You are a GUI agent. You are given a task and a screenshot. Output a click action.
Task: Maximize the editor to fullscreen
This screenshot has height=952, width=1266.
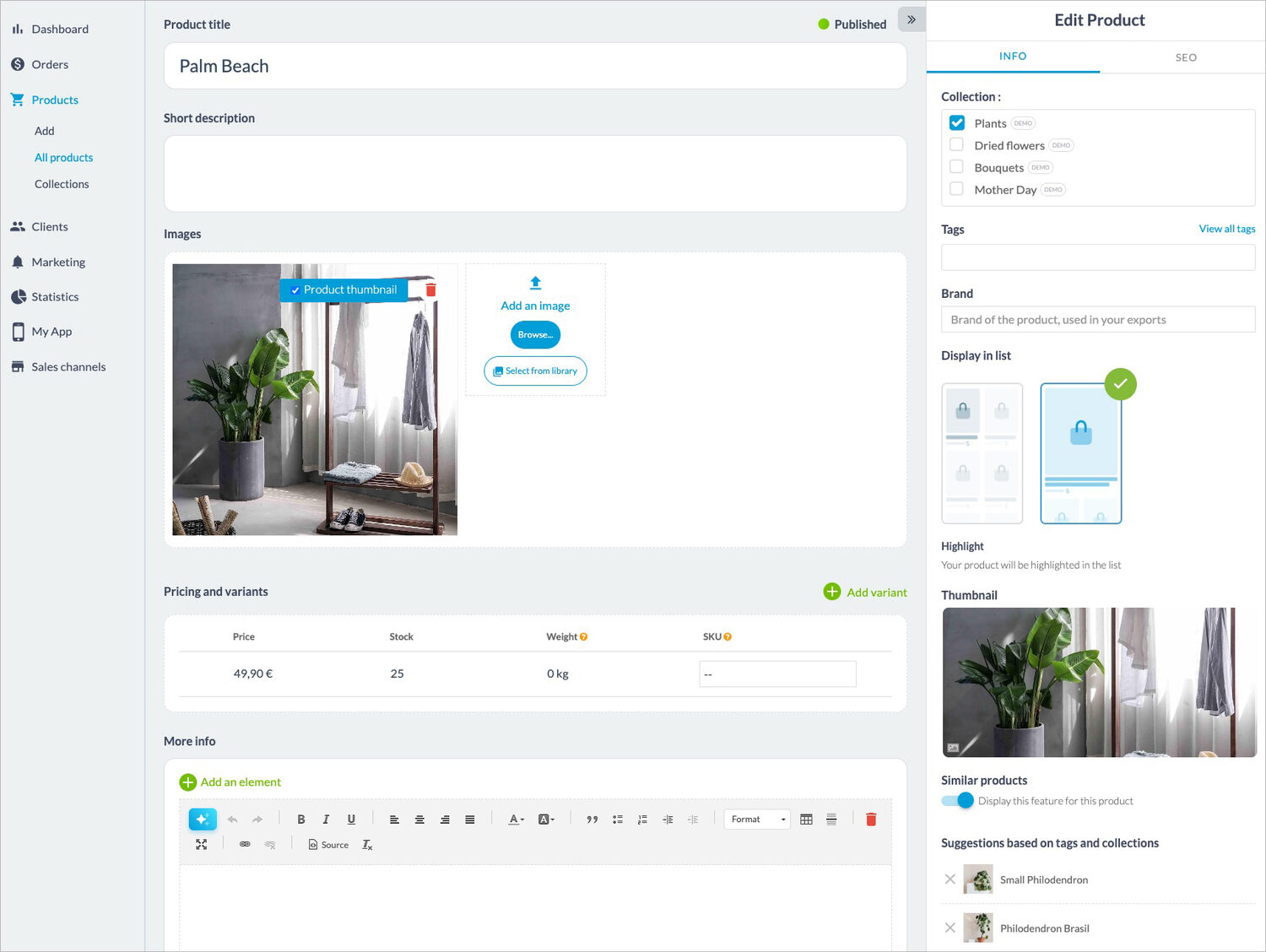(x=202, y=844)
